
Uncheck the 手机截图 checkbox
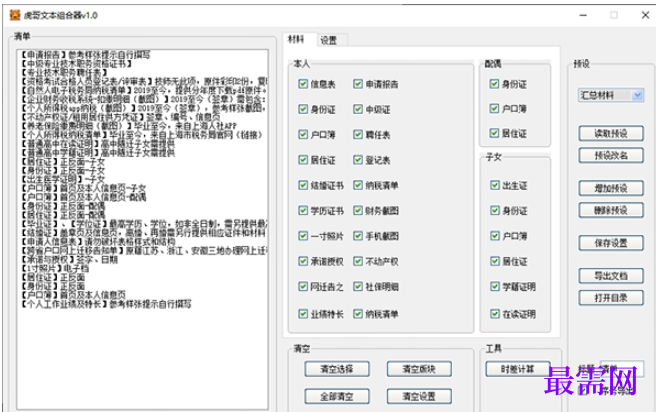(358, 236)
